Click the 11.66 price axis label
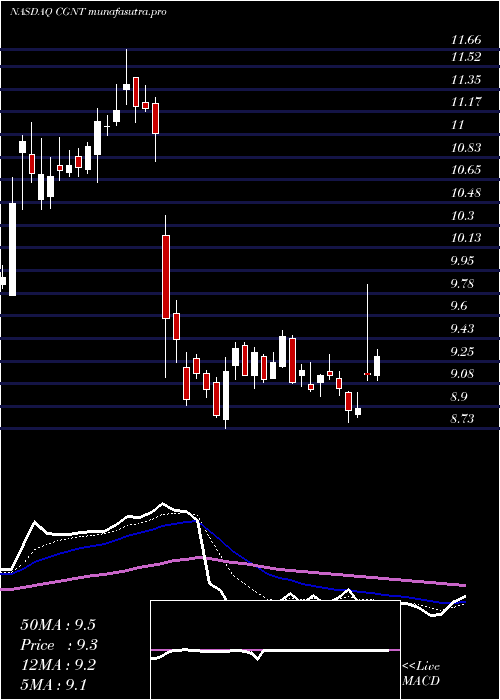Screen dimensions: 500x700 click(466, 40)
